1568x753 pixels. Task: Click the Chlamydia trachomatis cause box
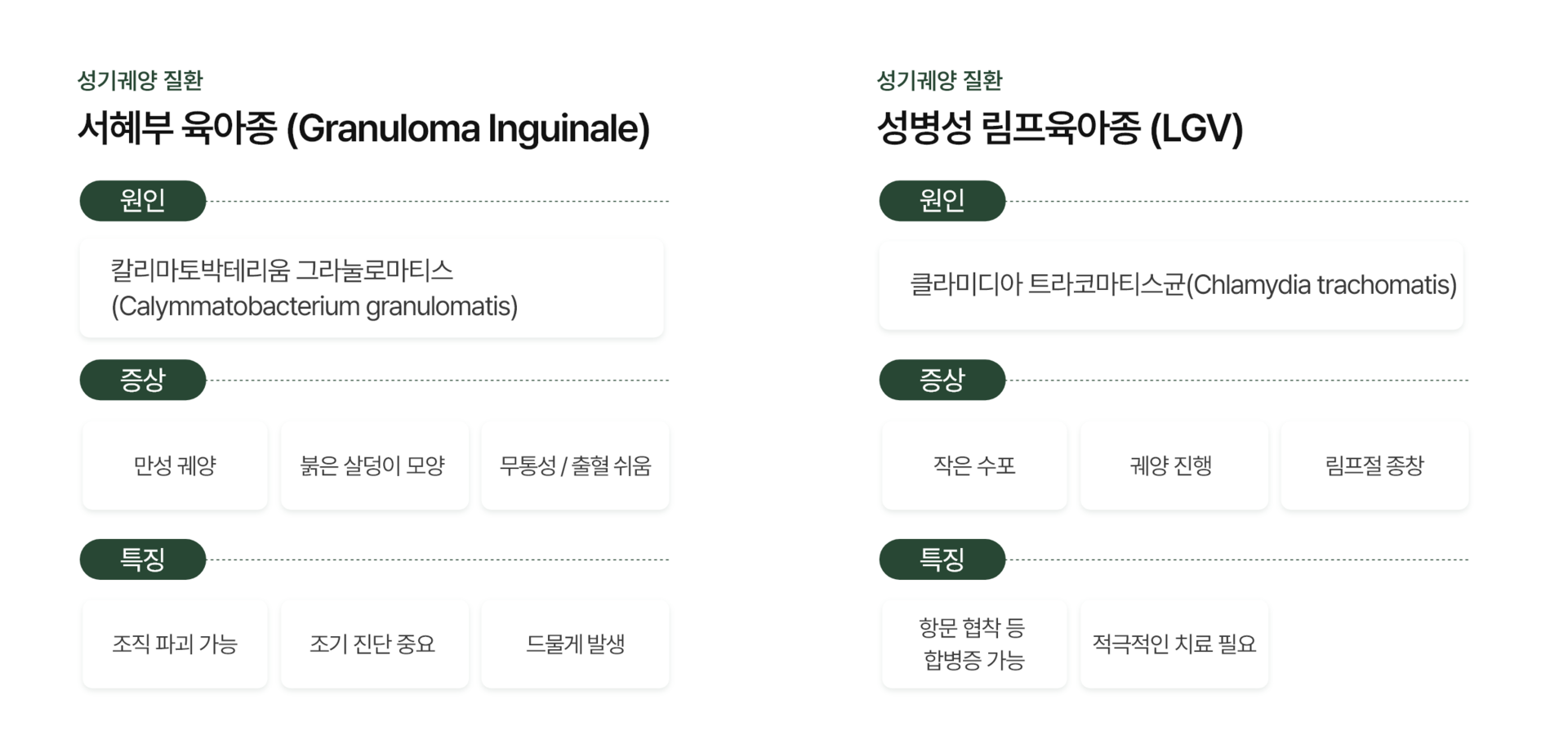pos(1171,285)
